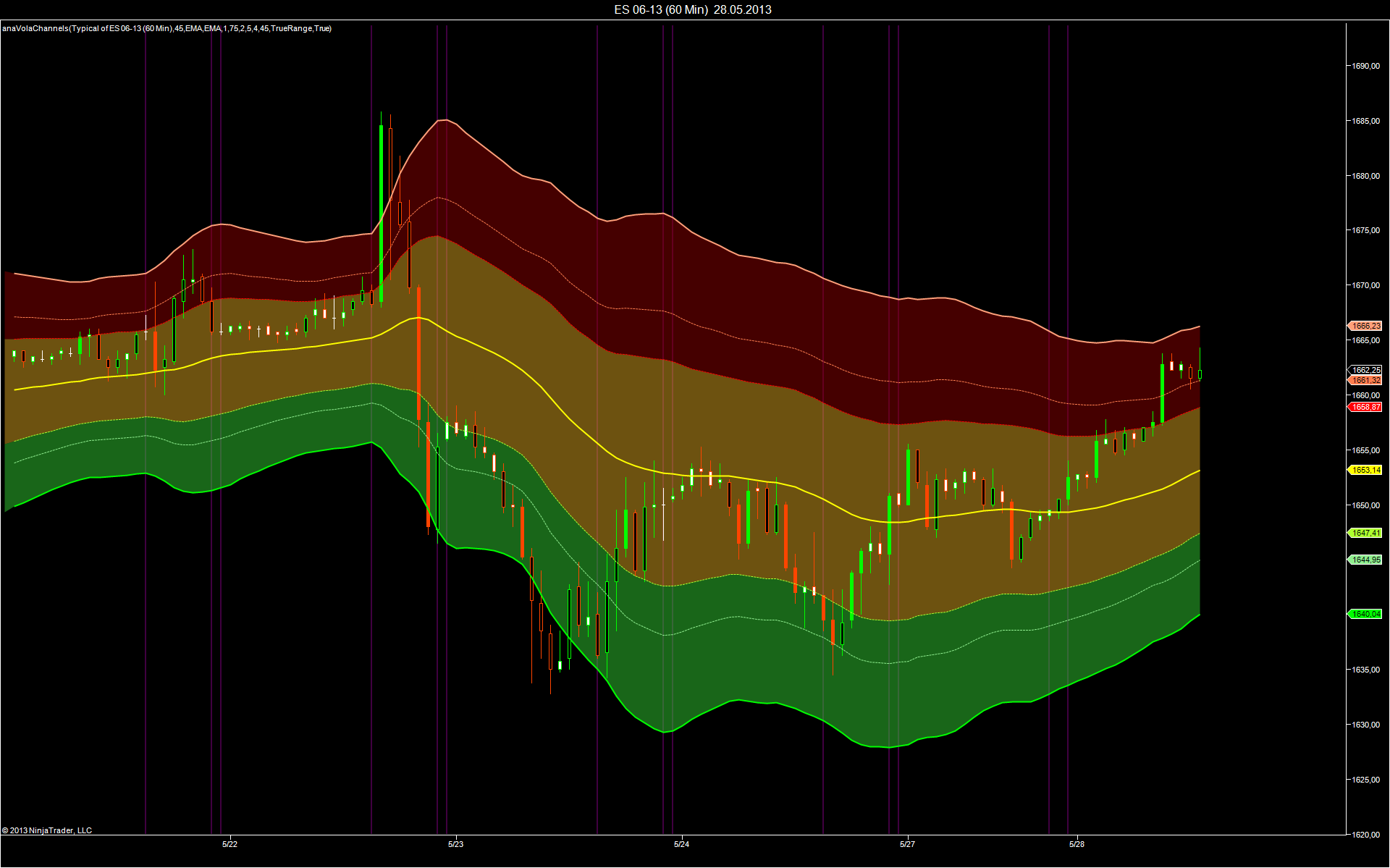
Task: Click the 1655,00 price axis label
Action: (1365, 450)
